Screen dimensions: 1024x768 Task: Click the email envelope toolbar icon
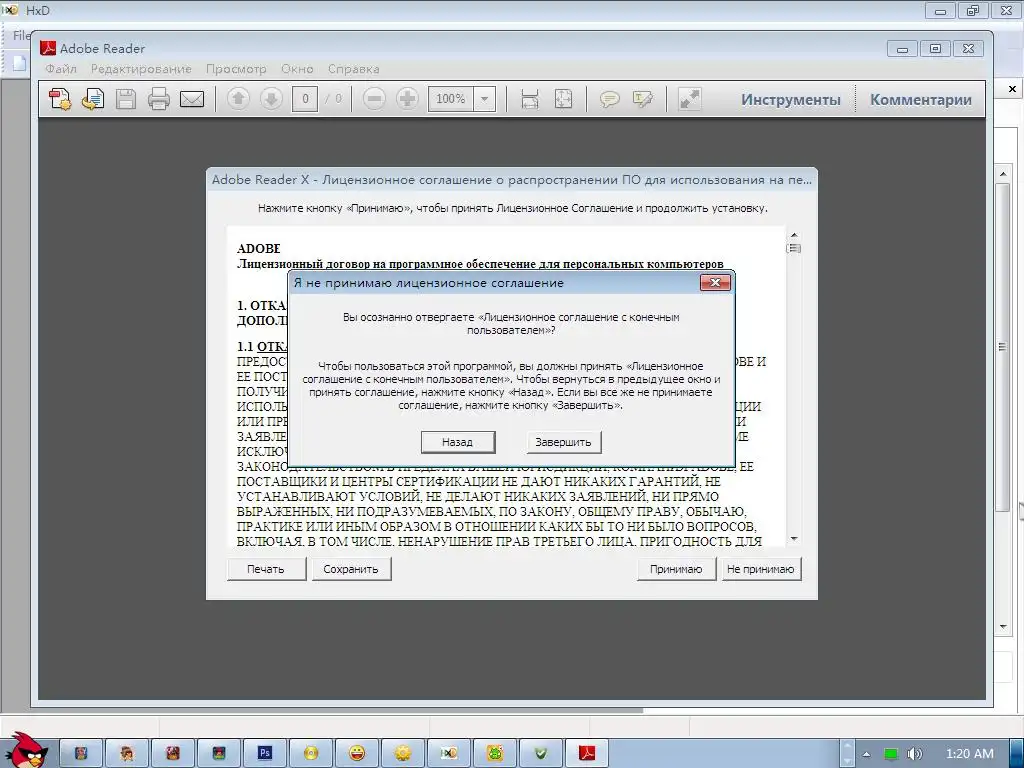[x=192, y=99]
